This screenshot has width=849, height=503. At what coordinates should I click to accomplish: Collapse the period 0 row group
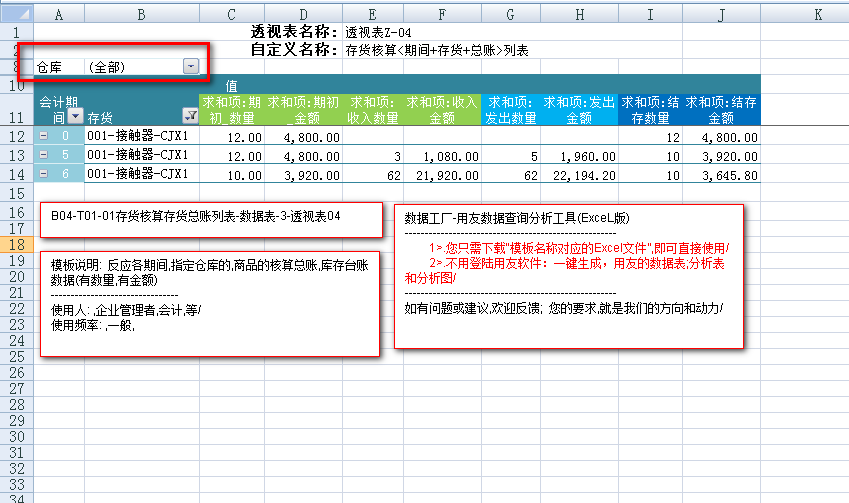tap(44, 135)
